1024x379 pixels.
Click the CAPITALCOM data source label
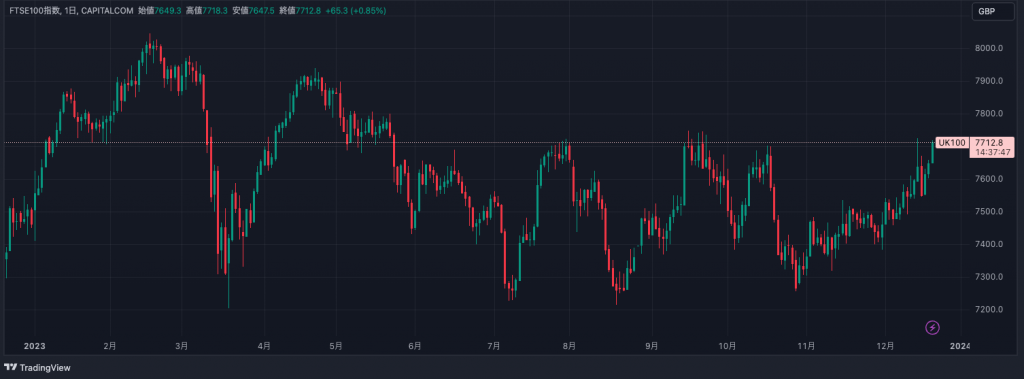[106, 11]
